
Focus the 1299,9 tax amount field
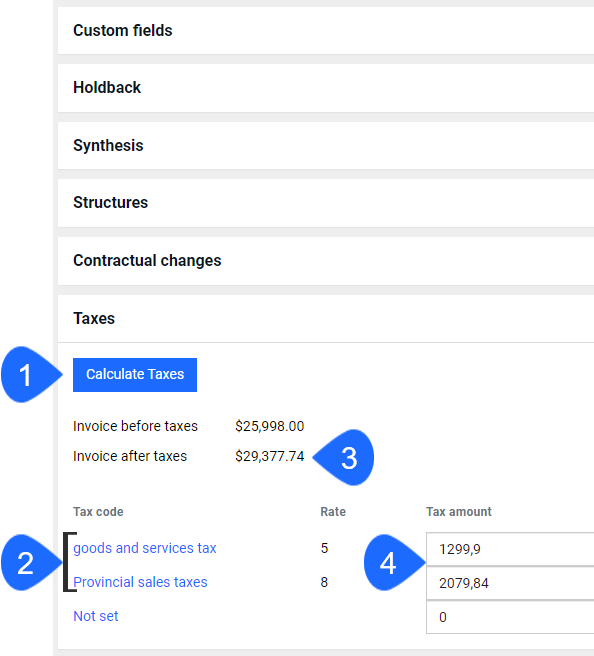(510, 549)
